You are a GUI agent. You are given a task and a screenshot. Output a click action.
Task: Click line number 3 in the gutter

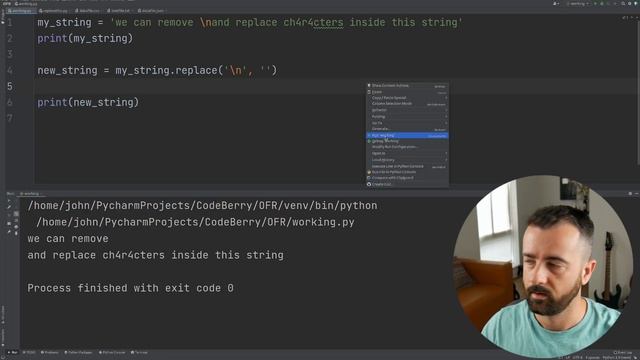click(10, 54)
